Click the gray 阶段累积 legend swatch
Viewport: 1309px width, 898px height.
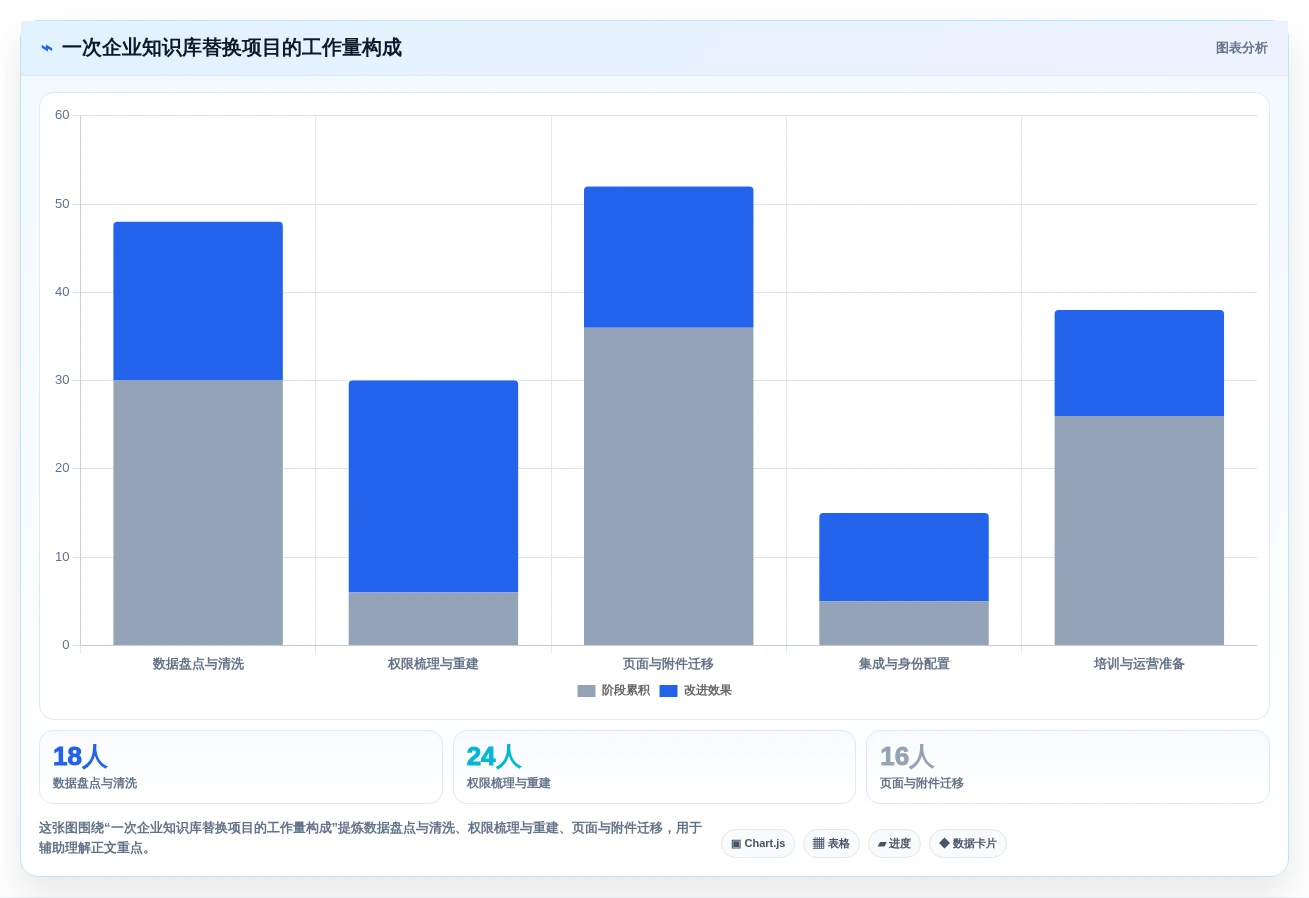[586, 691]
